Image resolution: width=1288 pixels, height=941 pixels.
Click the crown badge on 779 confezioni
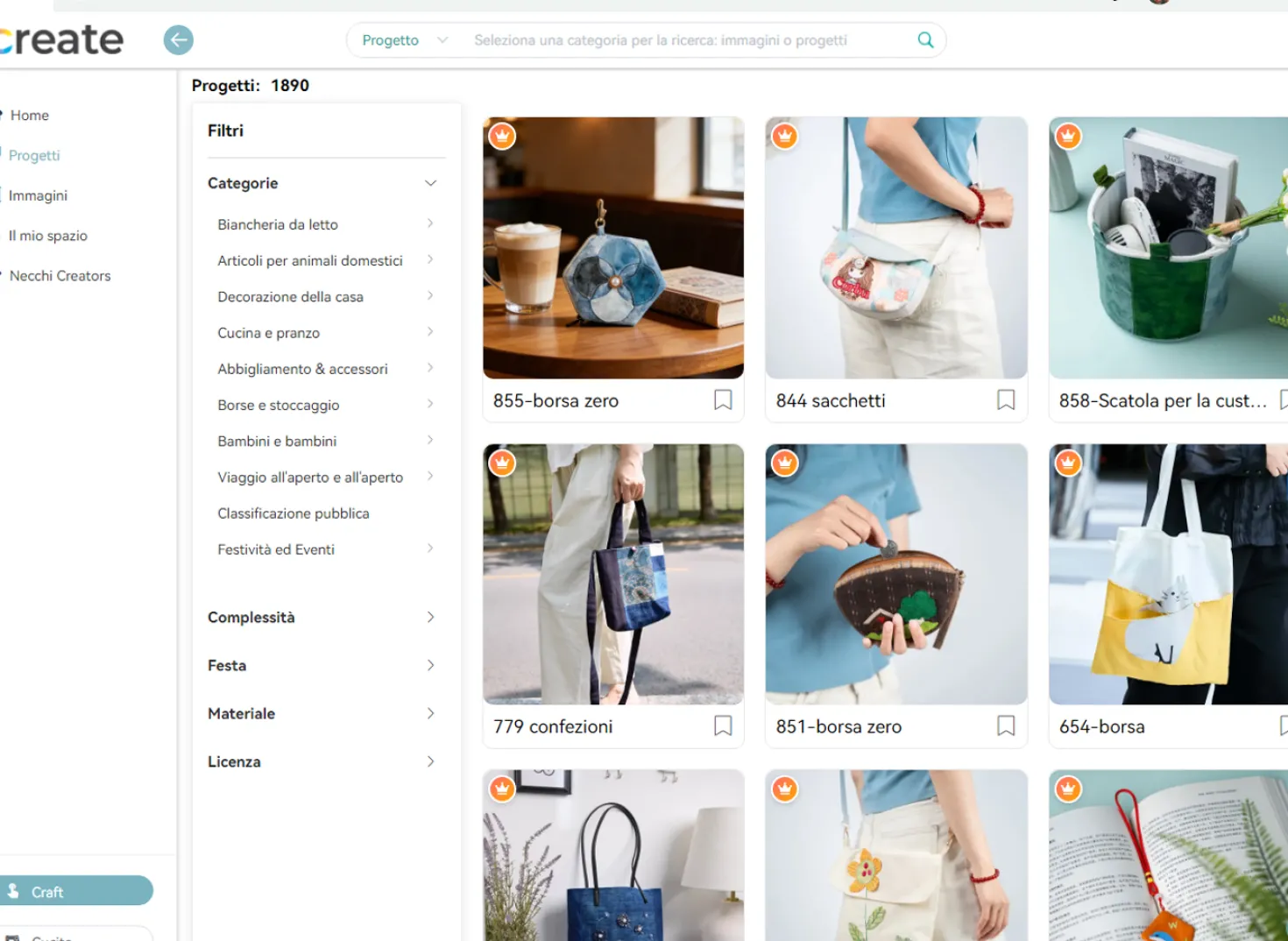tap(502, 462)
